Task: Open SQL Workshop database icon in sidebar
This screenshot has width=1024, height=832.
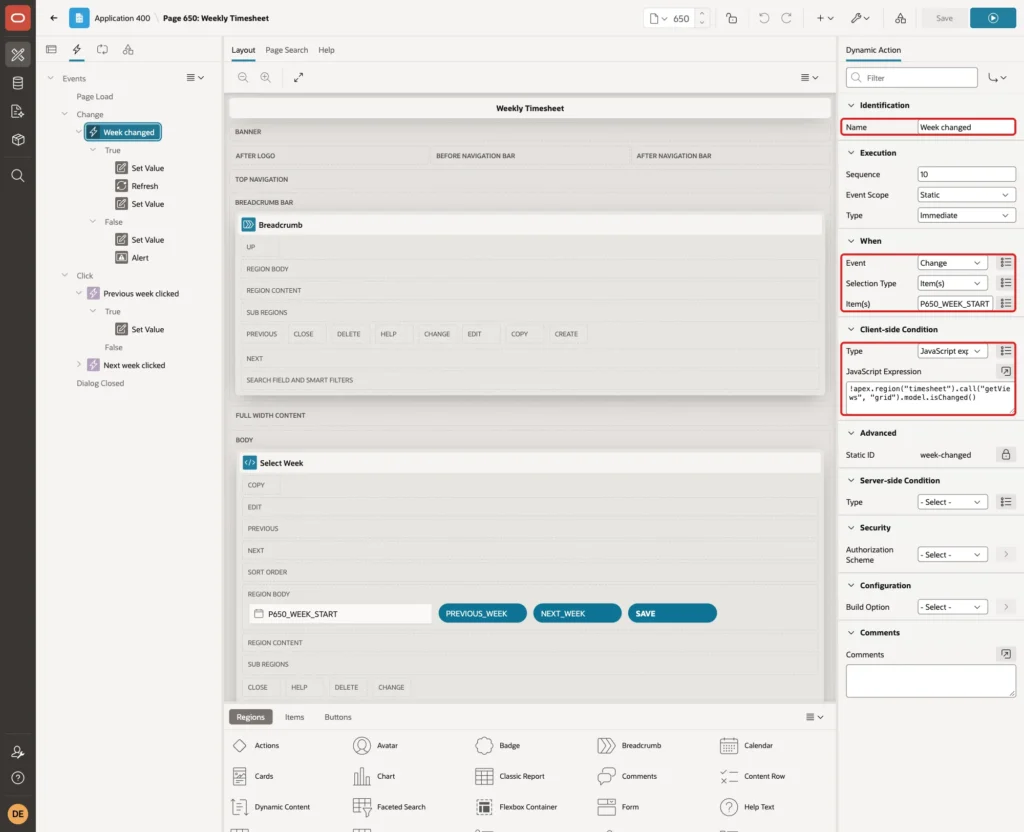Action: (x=18, y=83)
